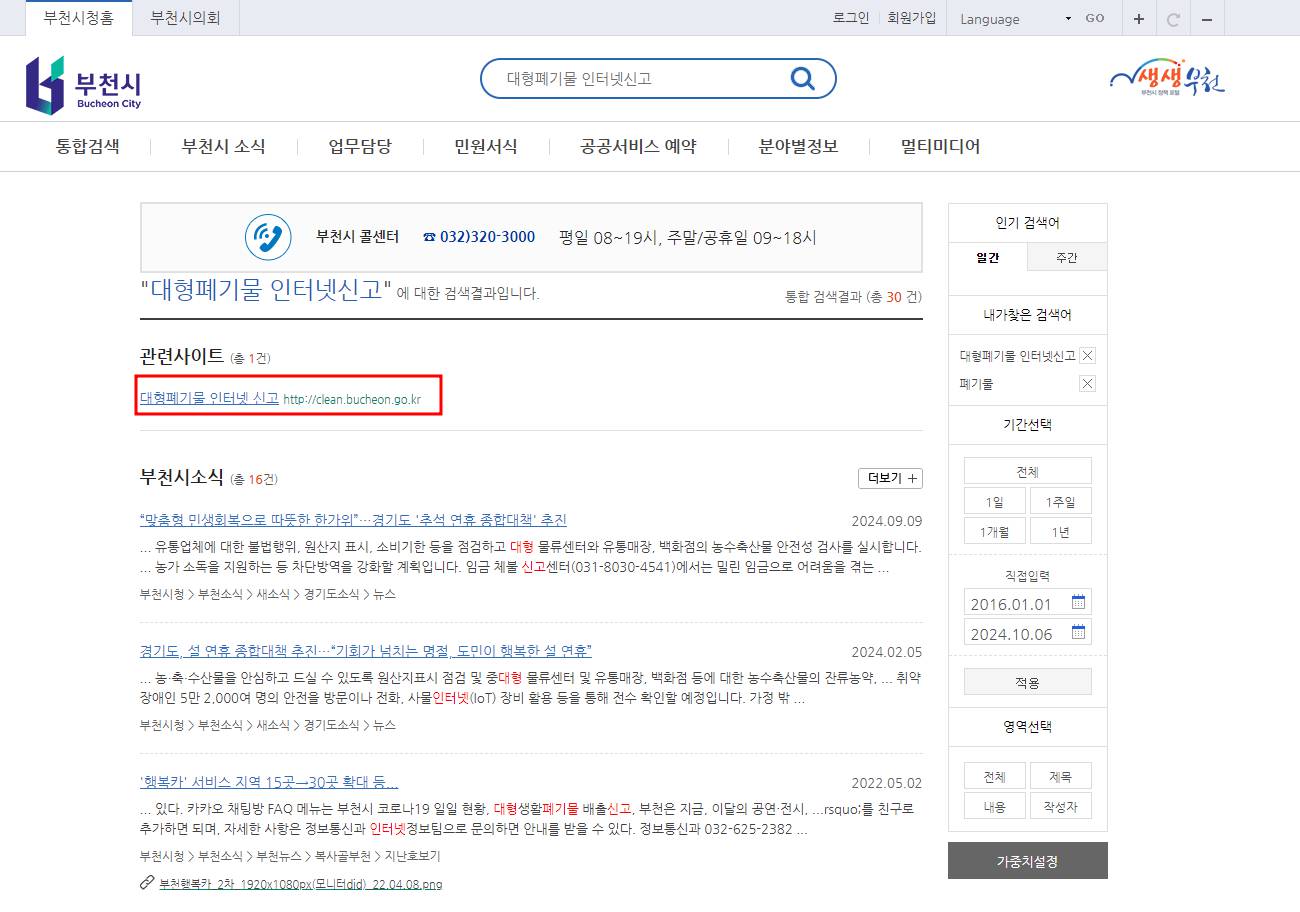
Task: Switch to 부천시의회 tab
Action: tap(185, 18)
